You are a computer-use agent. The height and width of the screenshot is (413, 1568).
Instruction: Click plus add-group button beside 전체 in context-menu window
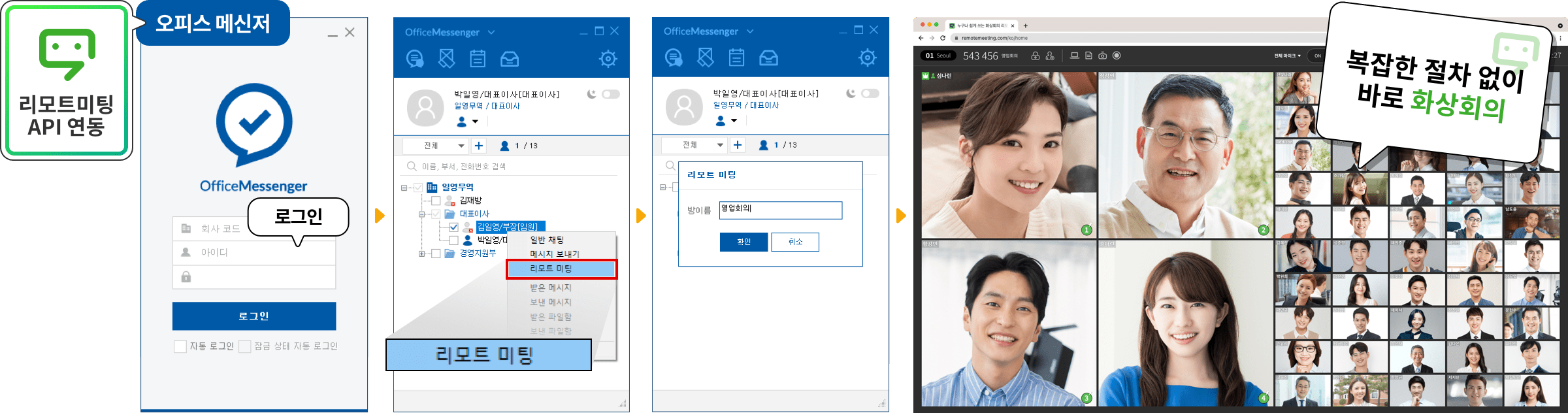479,146
